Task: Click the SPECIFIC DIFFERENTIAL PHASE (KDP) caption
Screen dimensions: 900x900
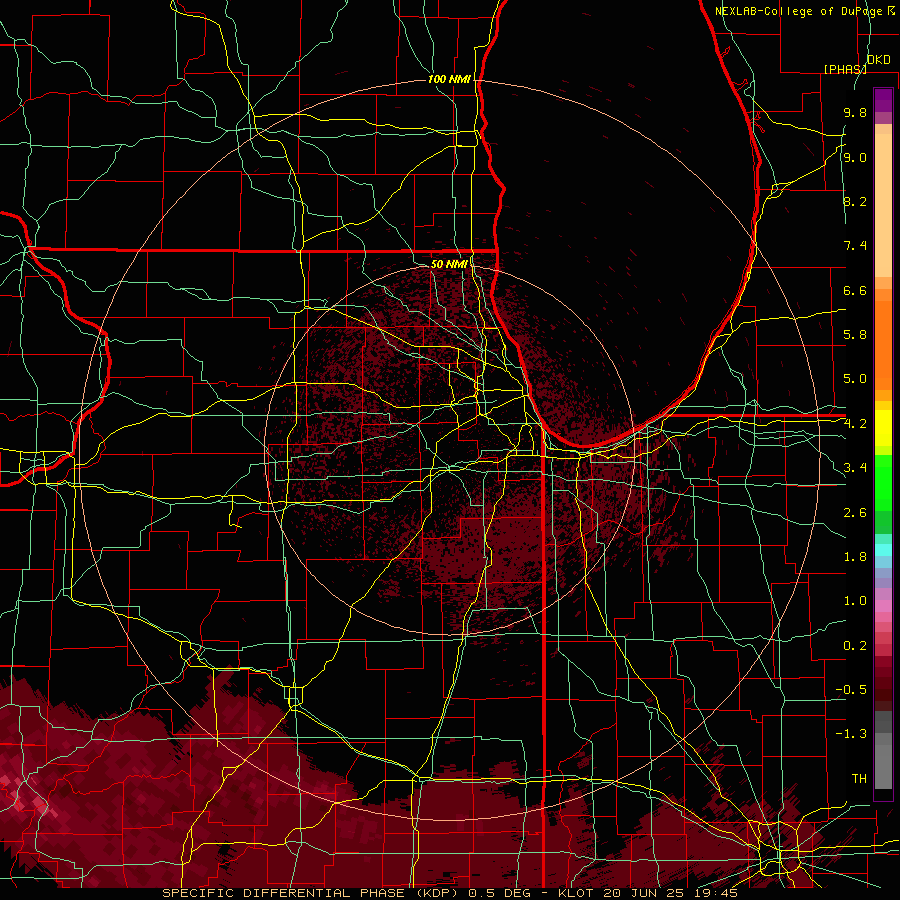Action: coord(313,893)
